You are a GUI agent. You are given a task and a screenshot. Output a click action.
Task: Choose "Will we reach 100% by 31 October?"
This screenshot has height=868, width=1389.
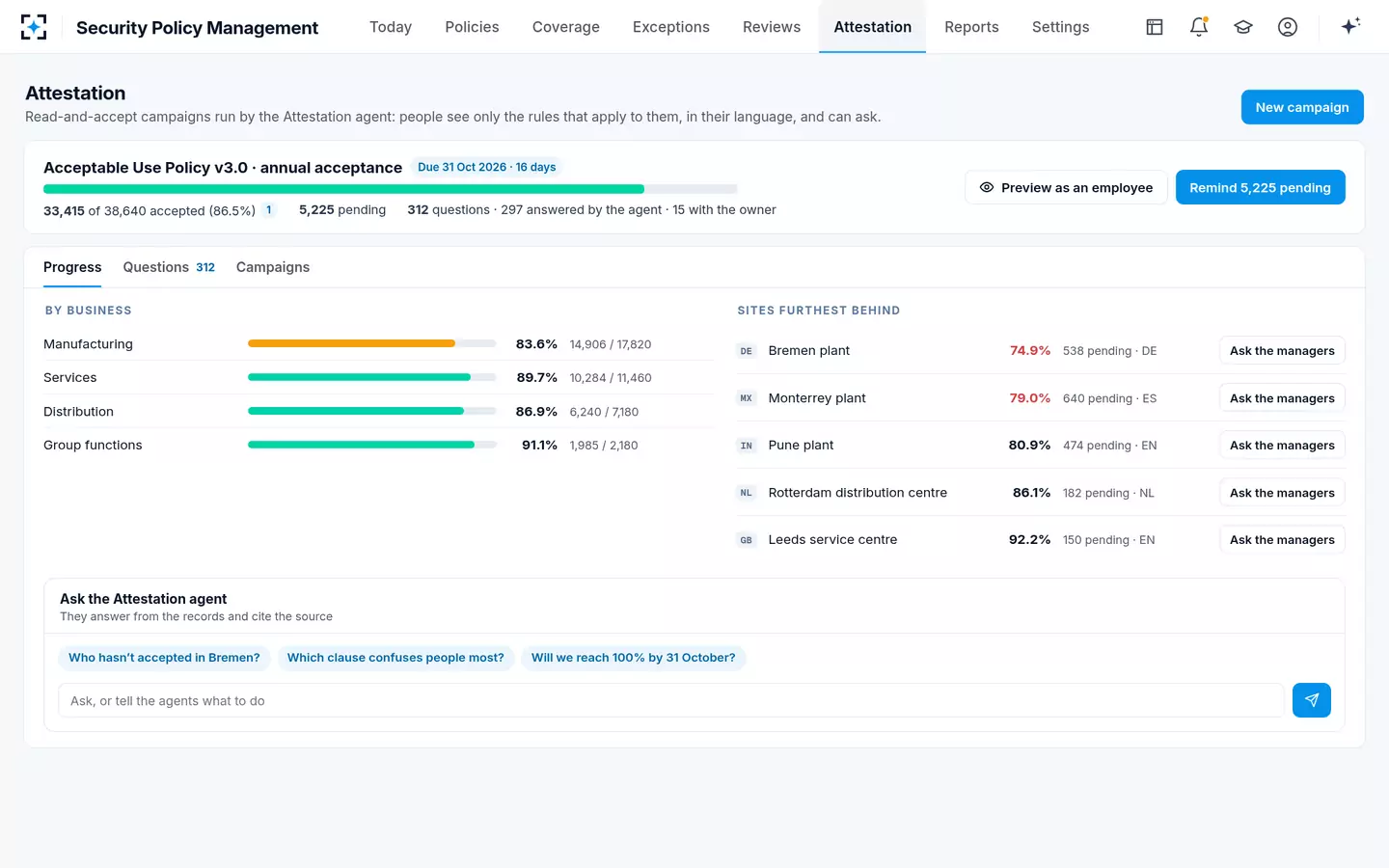click(x=633, y=658)
